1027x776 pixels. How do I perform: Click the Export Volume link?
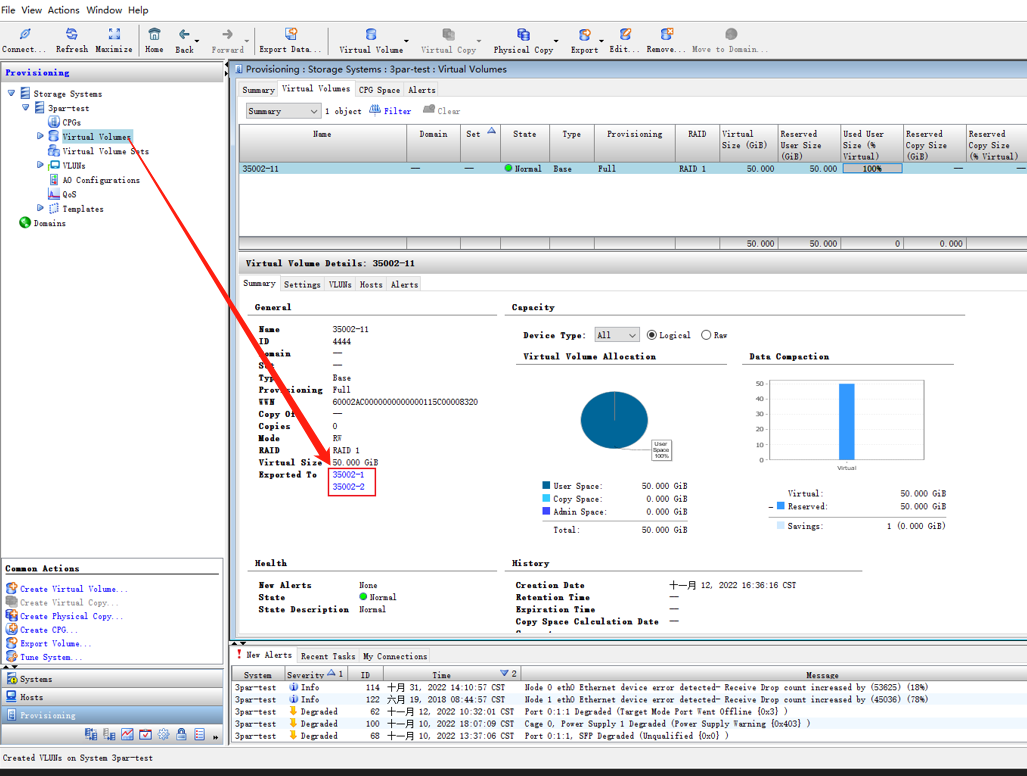pos(55,643)
